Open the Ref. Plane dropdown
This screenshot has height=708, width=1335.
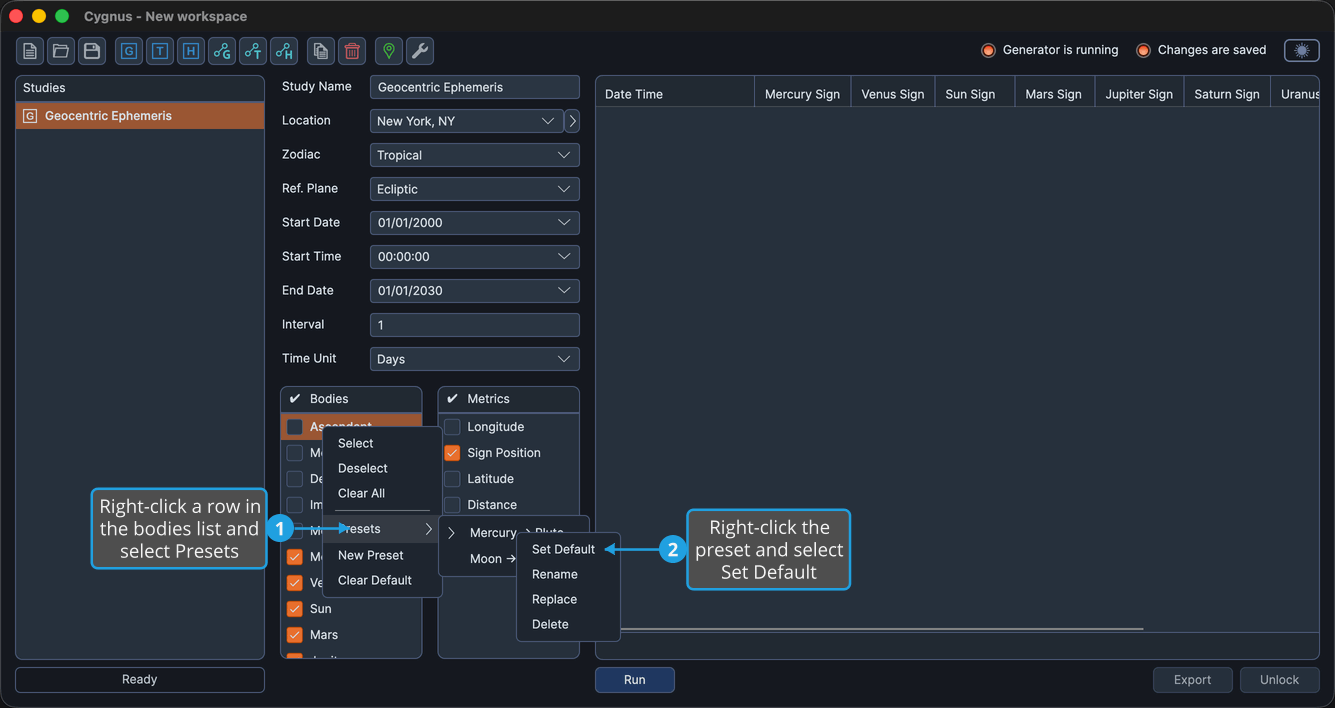coord(474,189)
